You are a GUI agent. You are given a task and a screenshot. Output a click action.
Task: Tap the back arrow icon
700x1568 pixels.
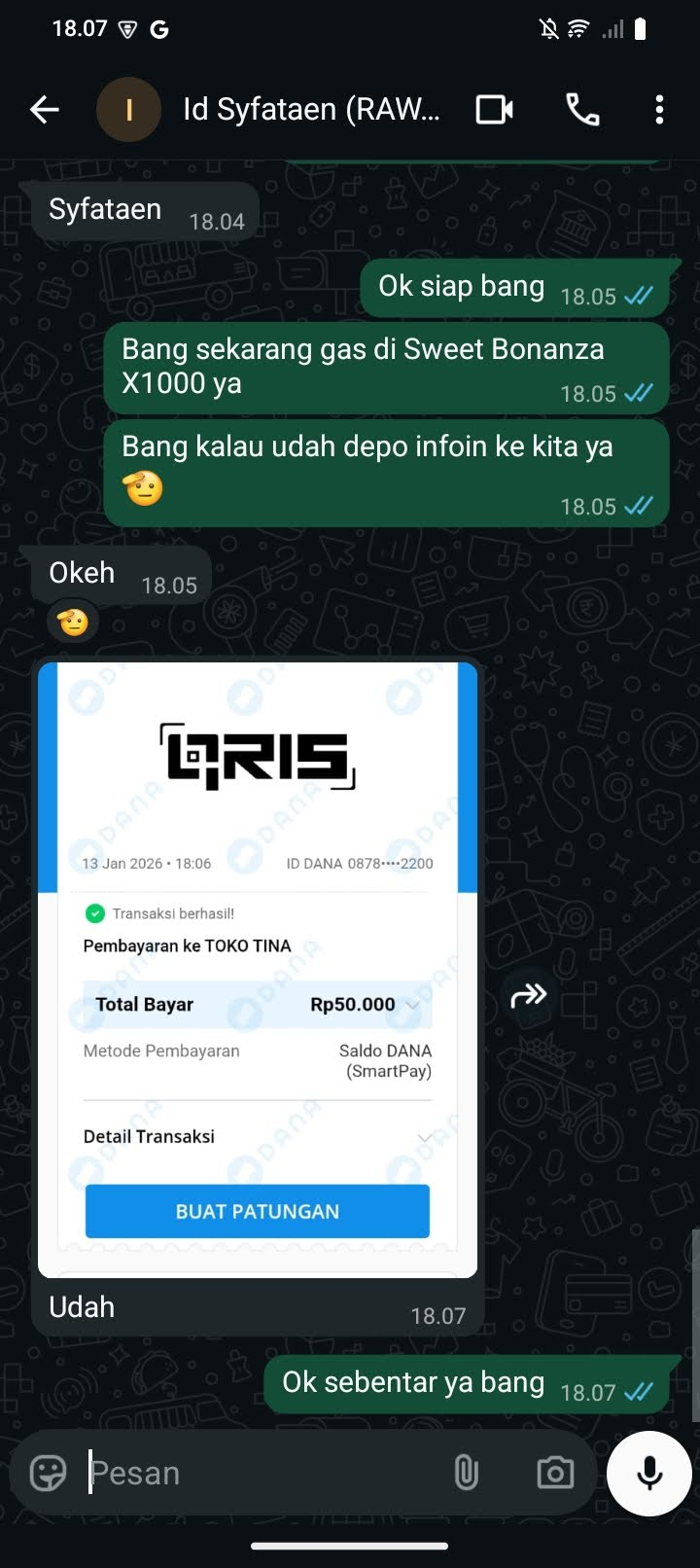[45, 110]
